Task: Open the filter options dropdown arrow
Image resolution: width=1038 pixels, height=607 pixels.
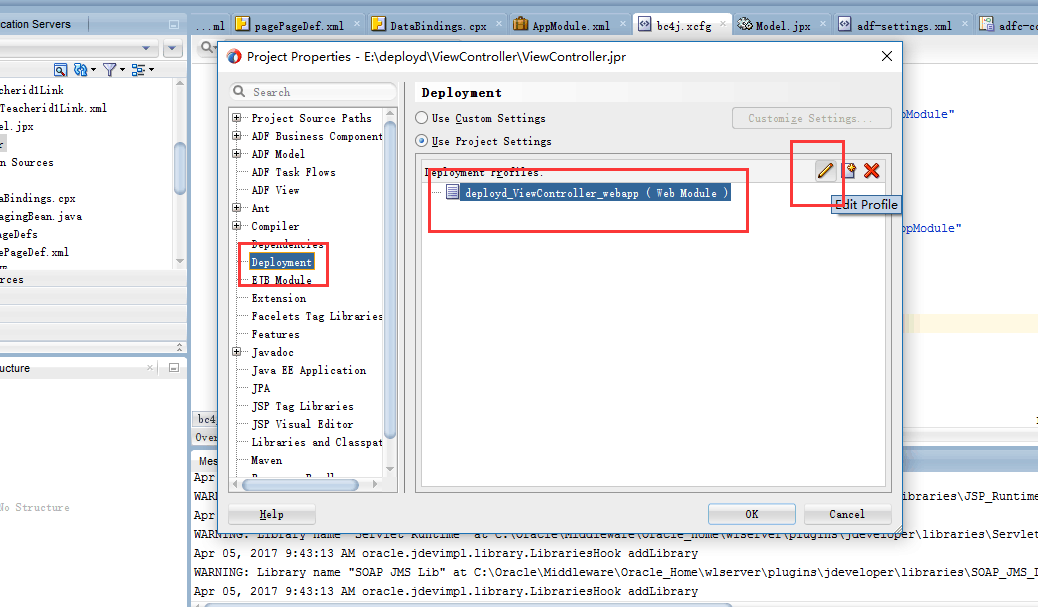Action: point(122,70)
